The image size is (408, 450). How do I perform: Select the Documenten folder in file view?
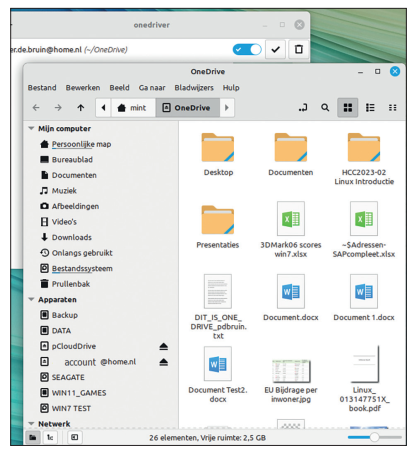(x=291, y=147)
